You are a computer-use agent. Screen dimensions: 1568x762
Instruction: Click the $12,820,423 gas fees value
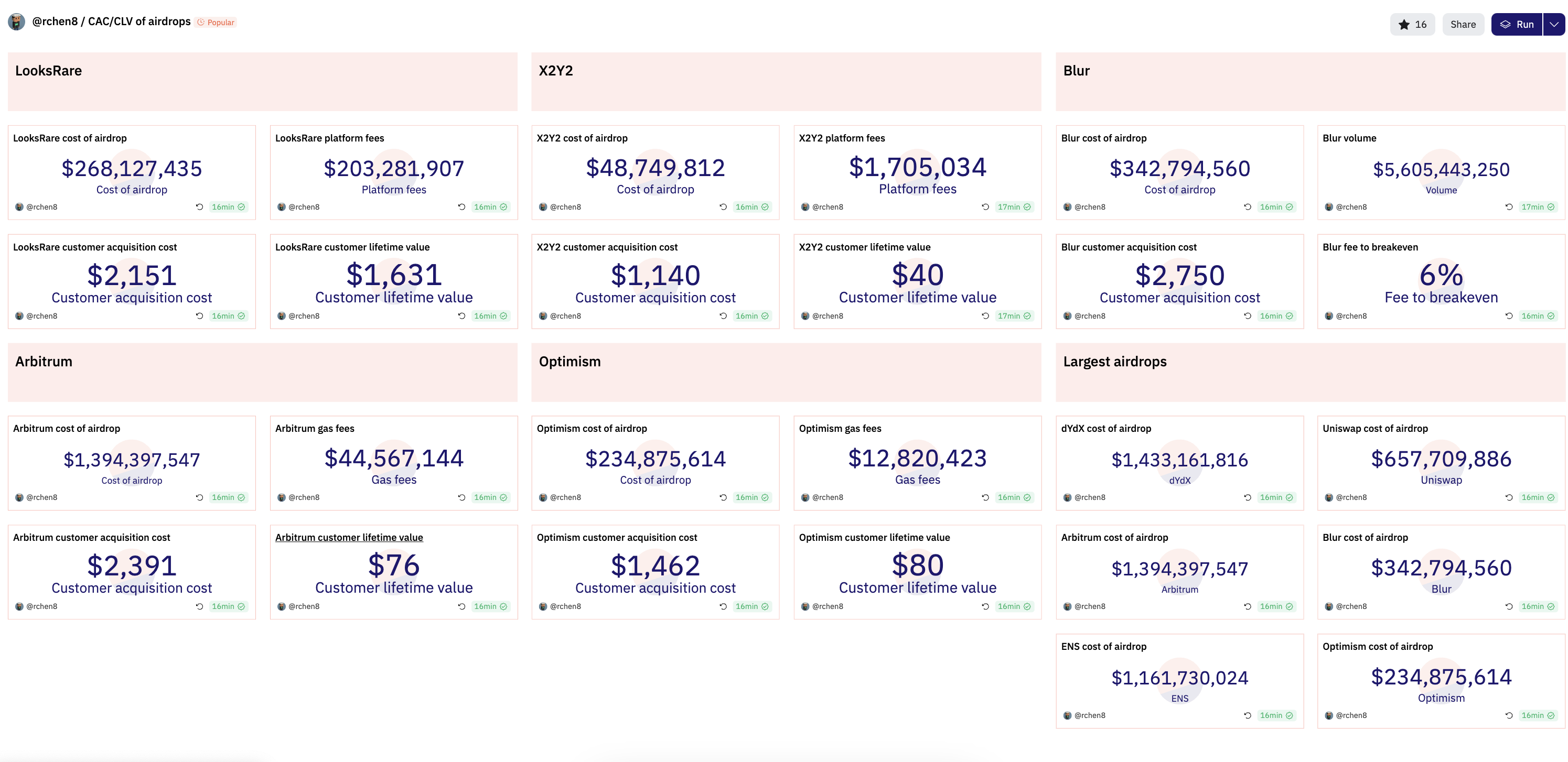pos(918,458)
